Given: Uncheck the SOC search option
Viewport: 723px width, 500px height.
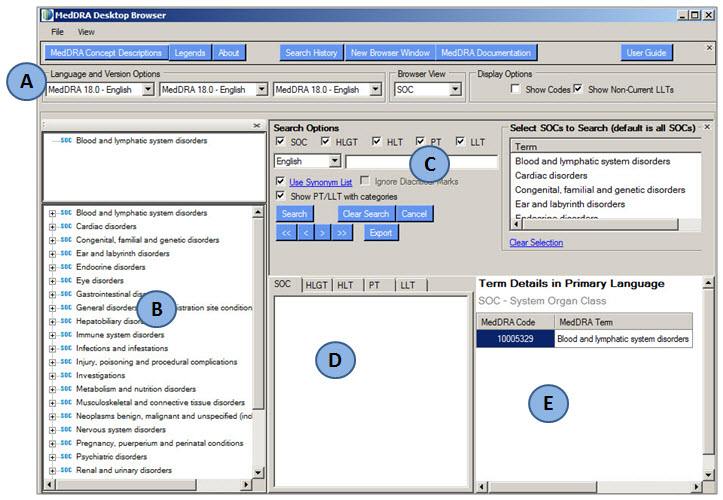Looking at the screenshot, I should coord(280,141).
